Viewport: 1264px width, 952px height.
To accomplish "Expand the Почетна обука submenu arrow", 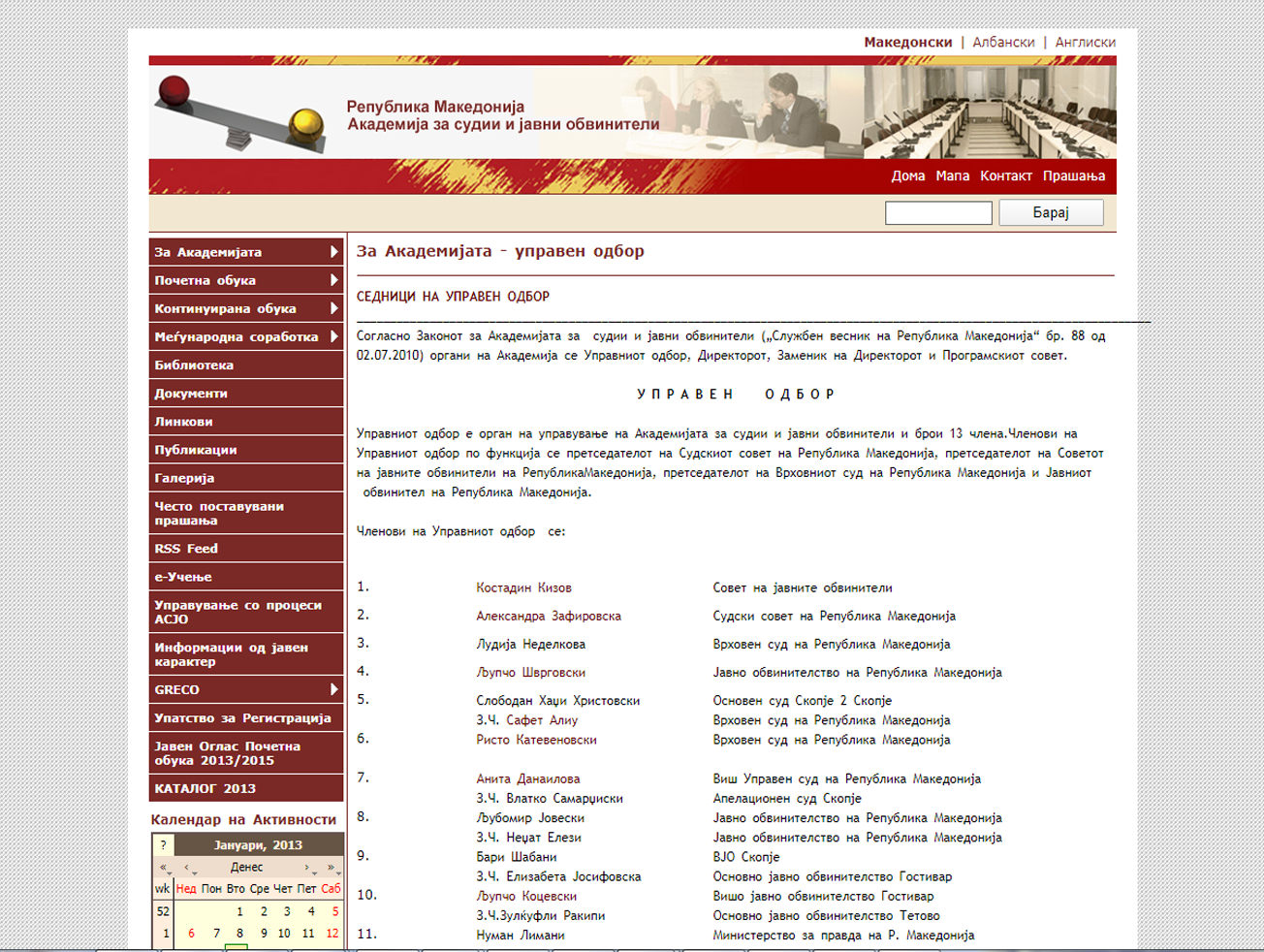I will pos(333,280).
